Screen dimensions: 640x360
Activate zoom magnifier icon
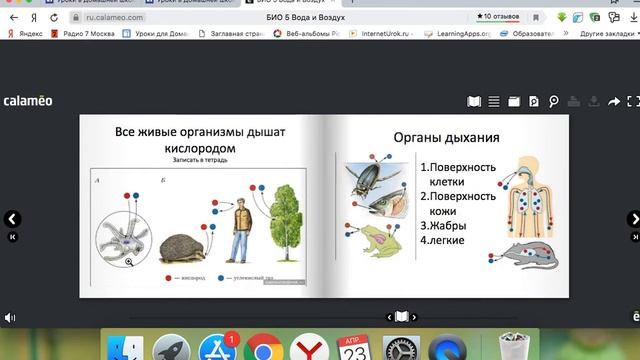pyautogui.click(x=553, y=101)
